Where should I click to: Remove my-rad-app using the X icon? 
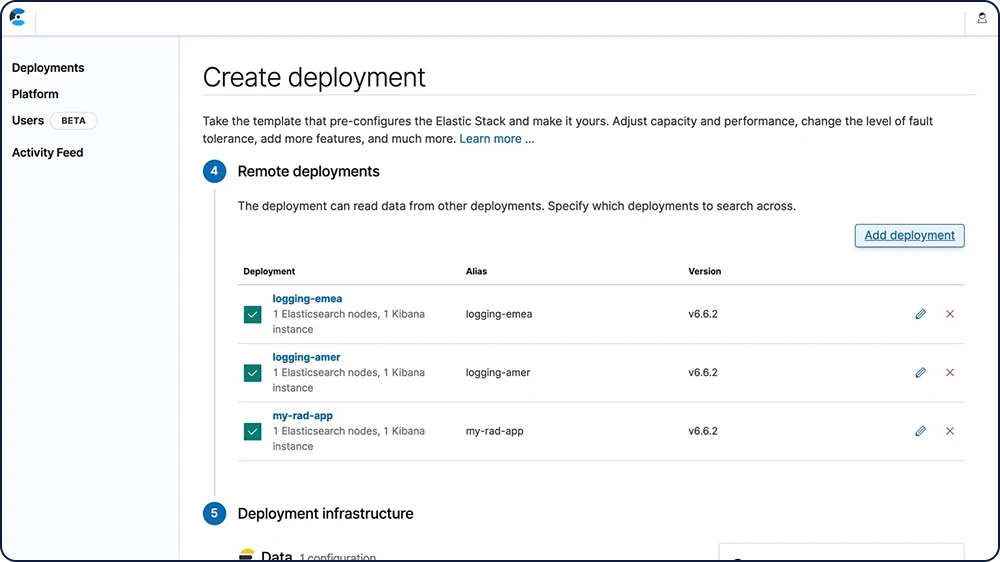tap(950, 431)
